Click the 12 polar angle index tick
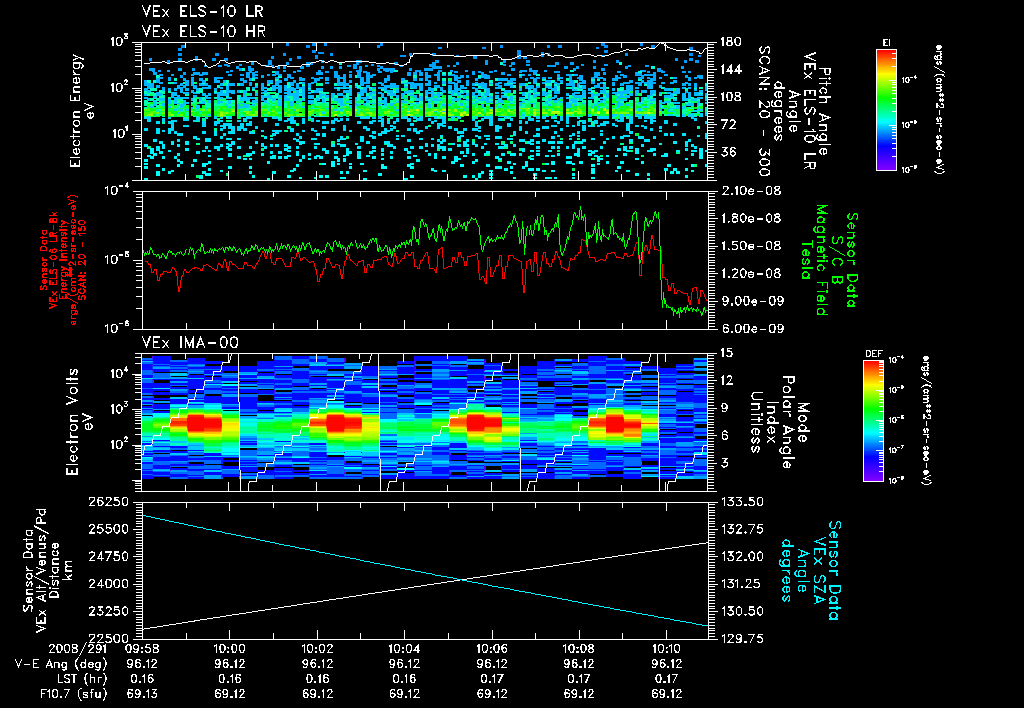1024x708 pixels. 726,380
